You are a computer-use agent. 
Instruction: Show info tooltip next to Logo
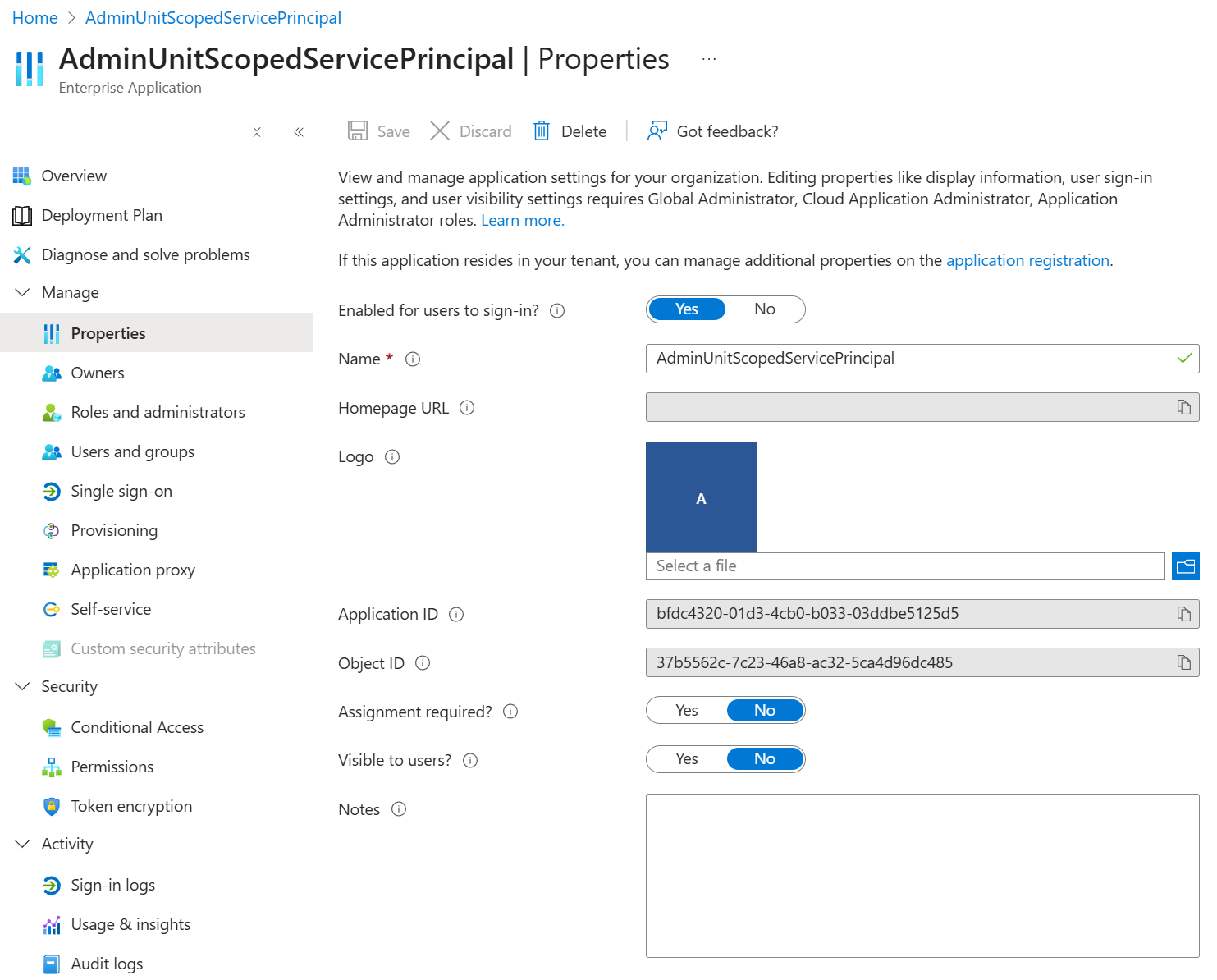tap(392, 456)
